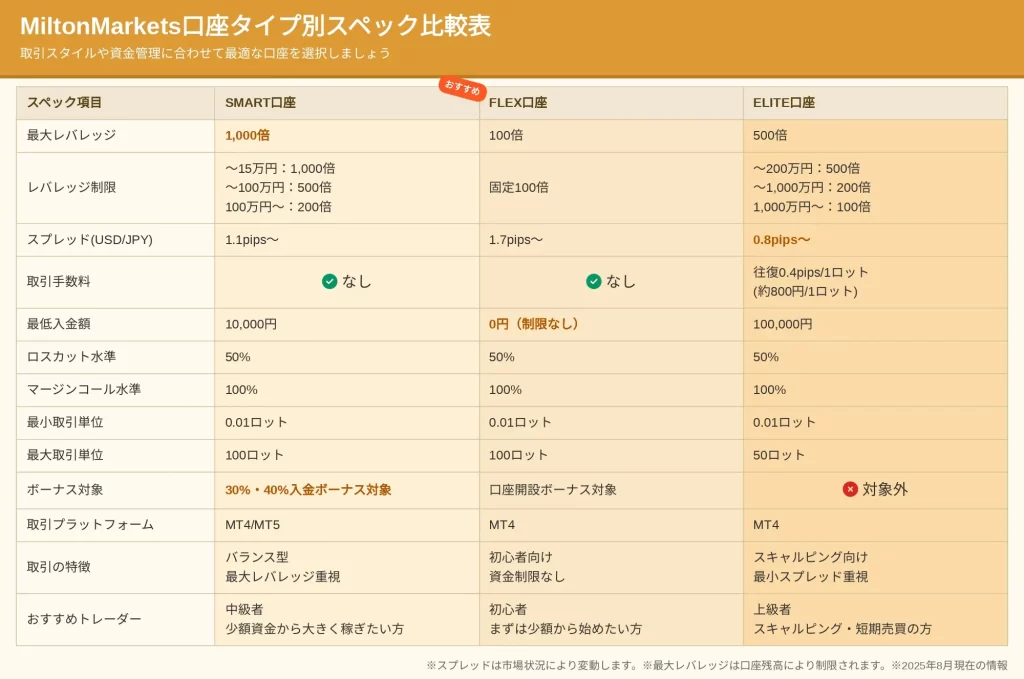Click SMART口座 マージンコール水準 value 100%
This screenshot has height=679, width=1024.
(x=242, y=390)
